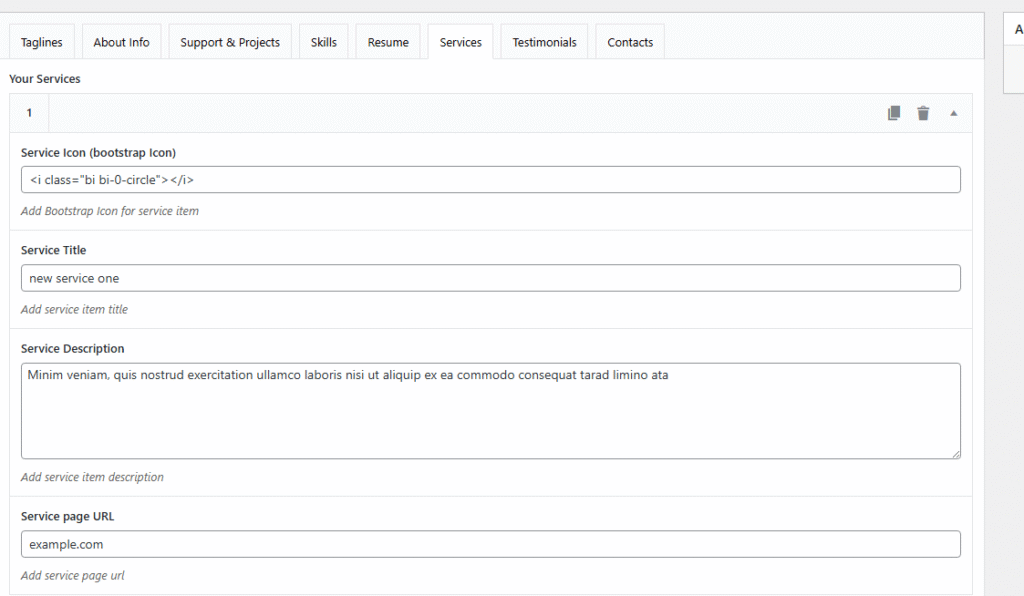Click the Service page URL field

[x=490, y=544]
